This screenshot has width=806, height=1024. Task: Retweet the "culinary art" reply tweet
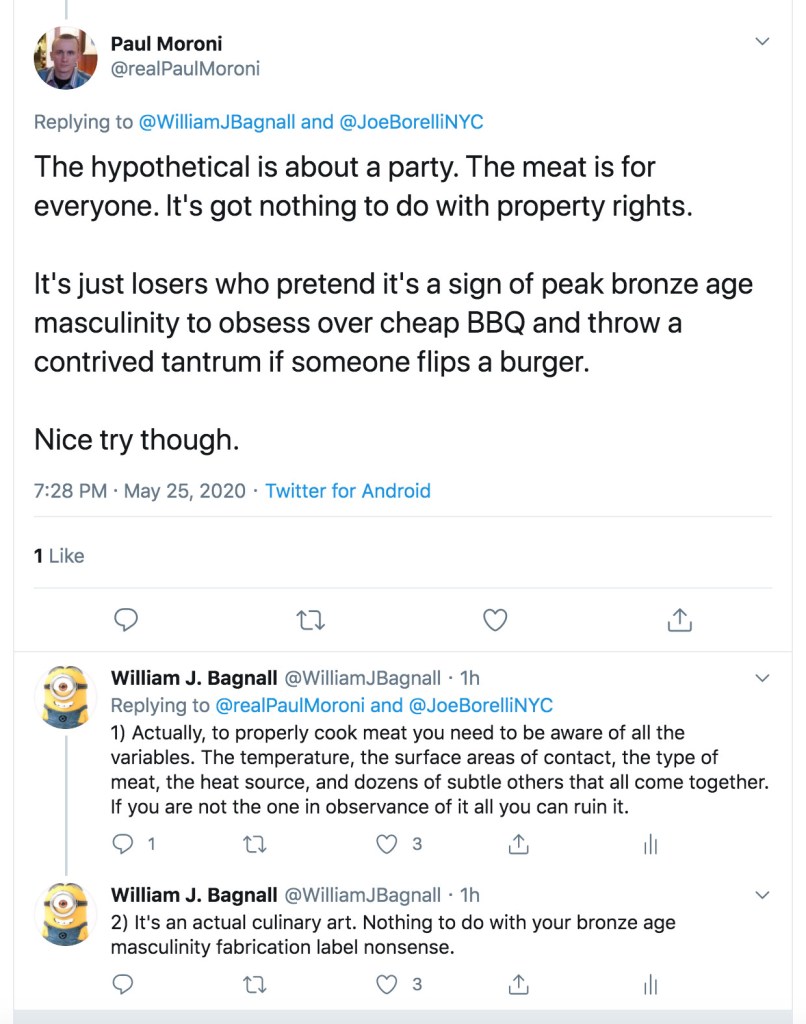pos(256,985)
